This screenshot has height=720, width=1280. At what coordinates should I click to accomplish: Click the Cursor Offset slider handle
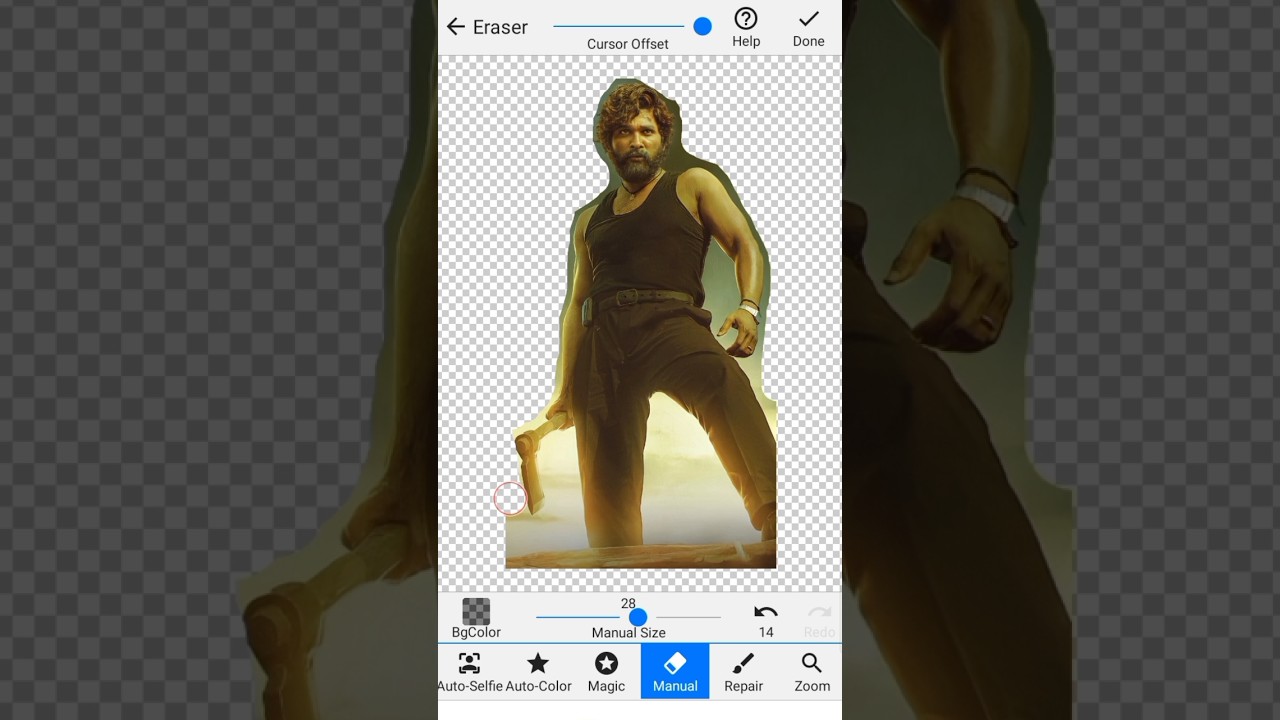(x=703, y=27)
